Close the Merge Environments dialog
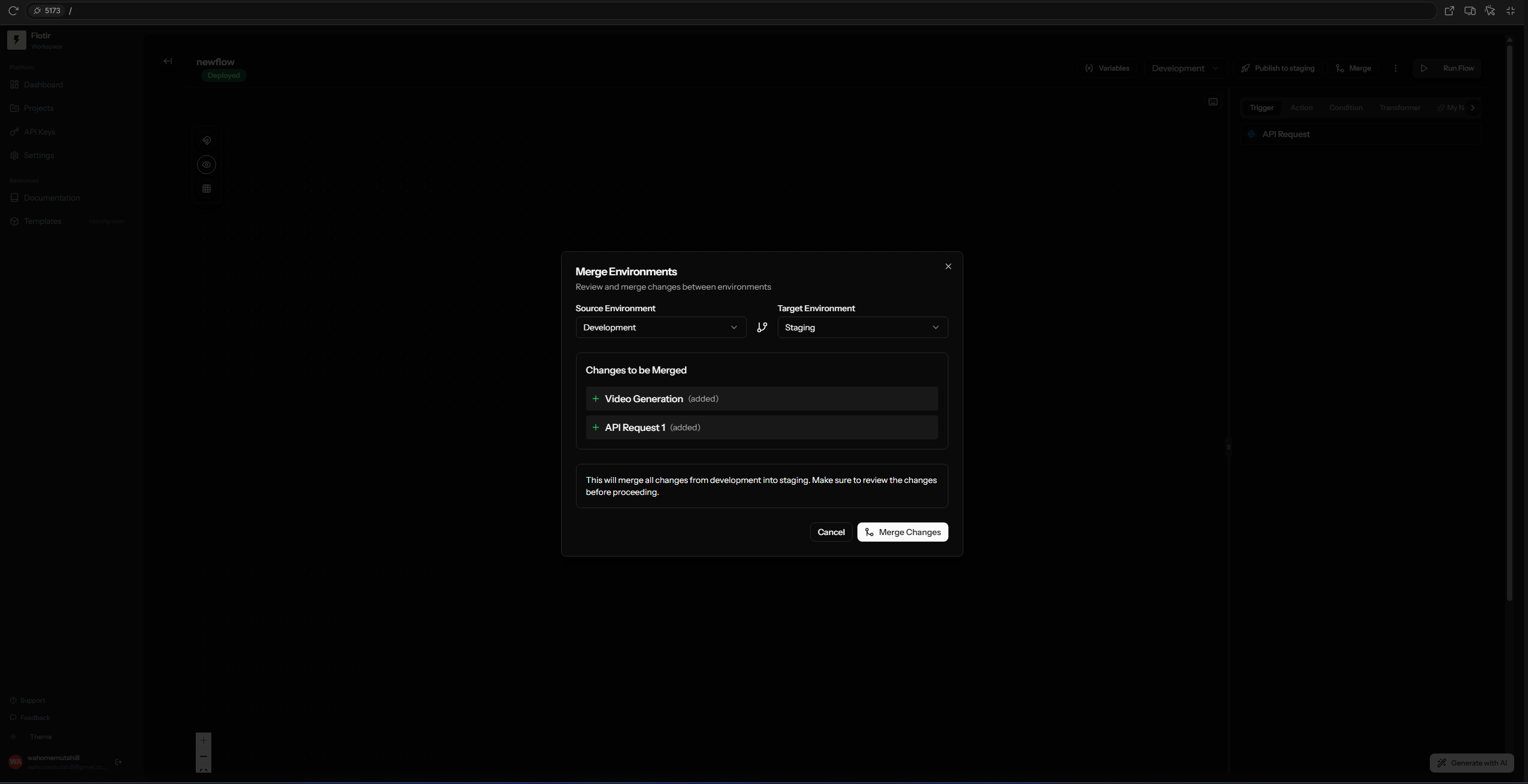The width and height of the screenshot is (1528, 784). click(948, 266)
